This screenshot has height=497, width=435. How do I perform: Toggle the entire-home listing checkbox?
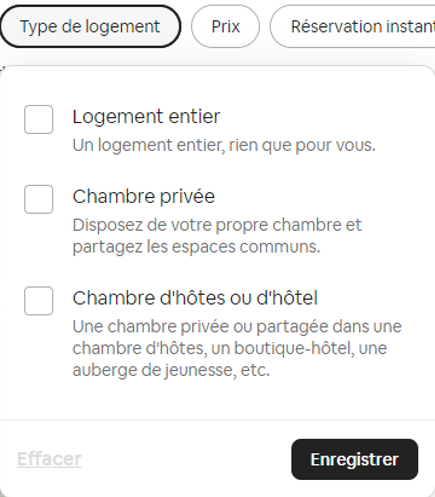[38, 119]
